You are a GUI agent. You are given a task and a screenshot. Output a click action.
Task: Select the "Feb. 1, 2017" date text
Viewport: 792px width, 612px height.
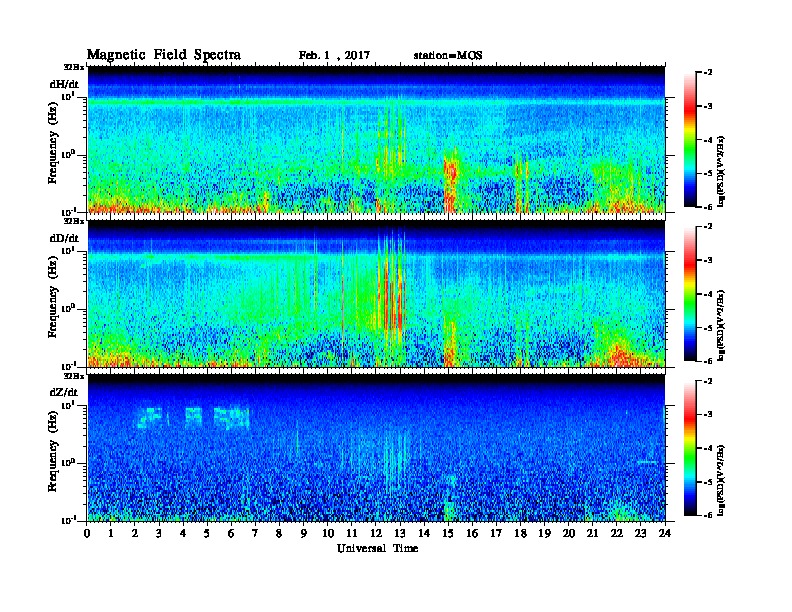(x=334, y=56)
